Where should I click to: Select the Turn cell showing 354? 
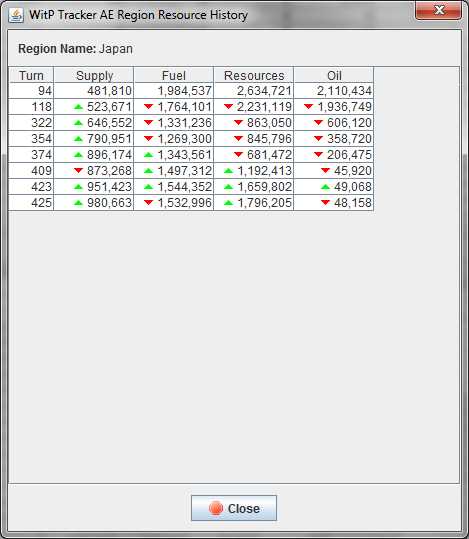pyautogui.click(x=31, y=139)
